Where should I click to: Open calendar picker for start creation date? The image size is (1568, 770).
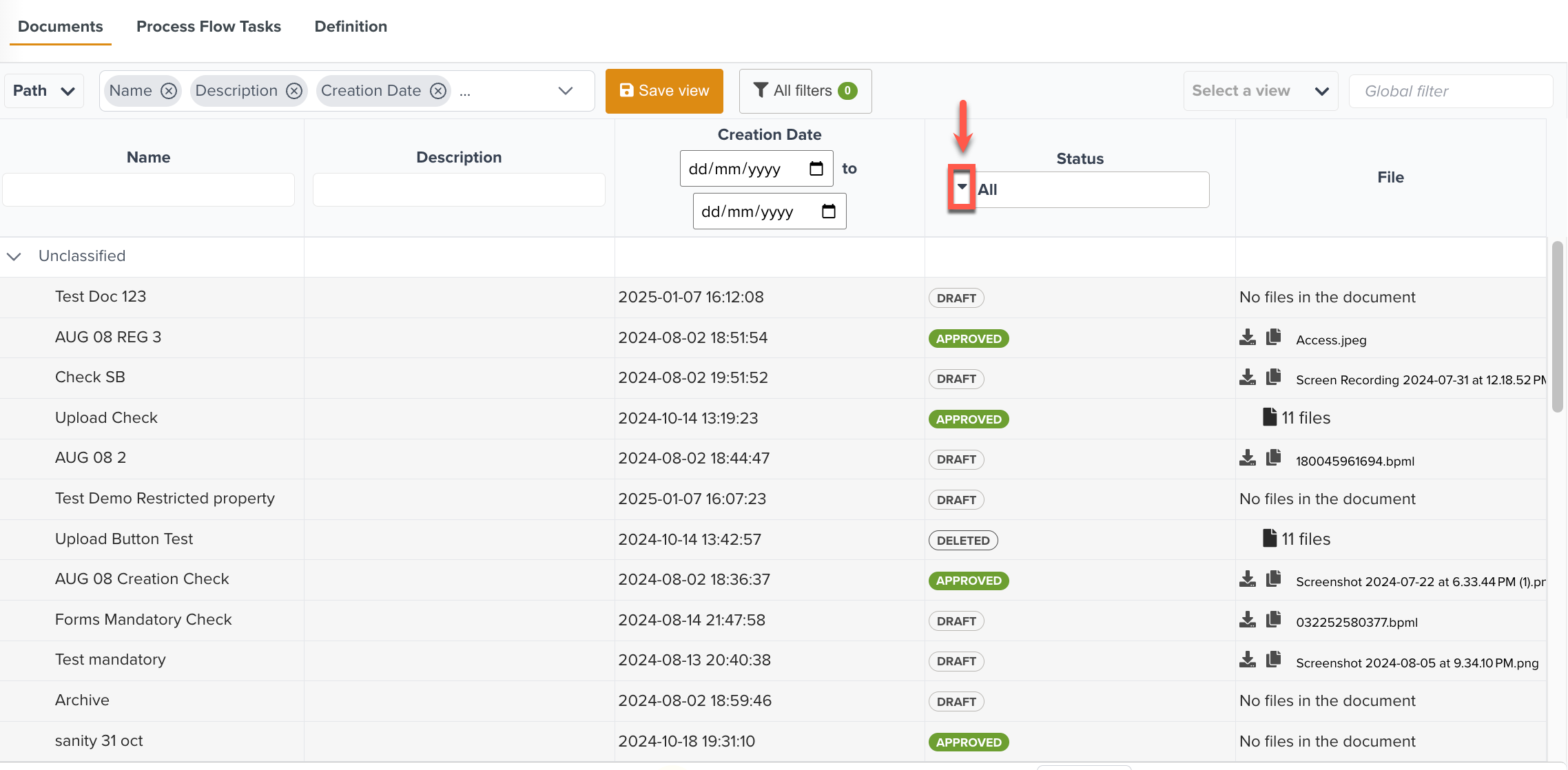click(816, 169)
